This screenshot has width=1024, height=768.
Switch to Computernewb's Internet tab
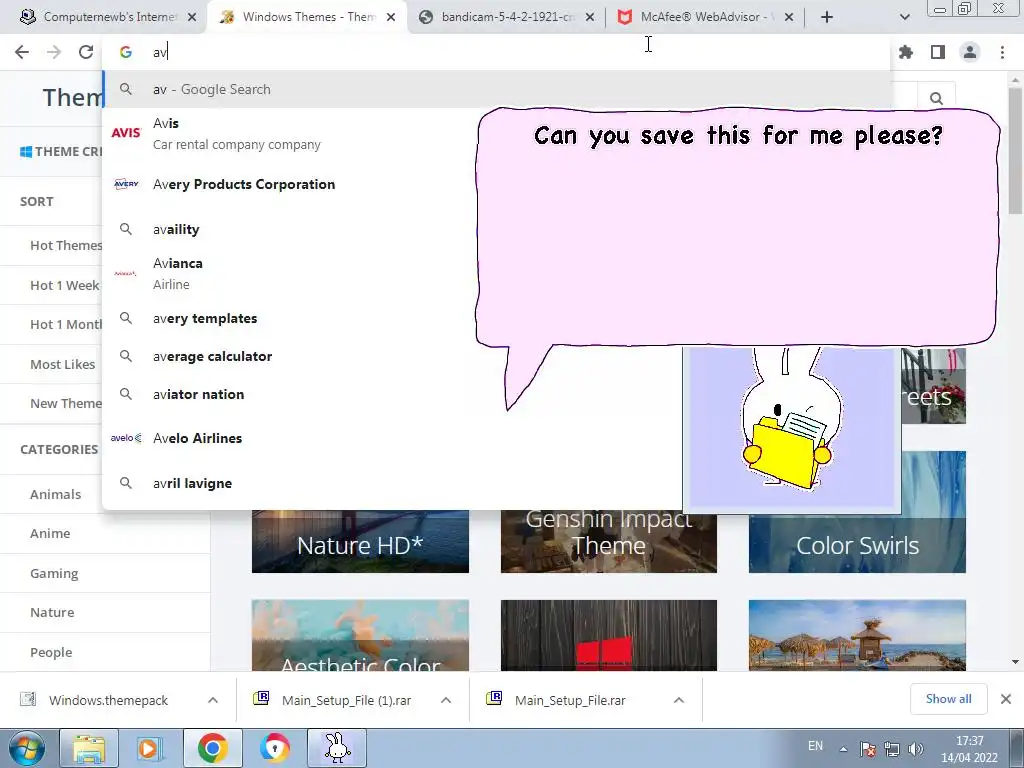coord(108,17)
